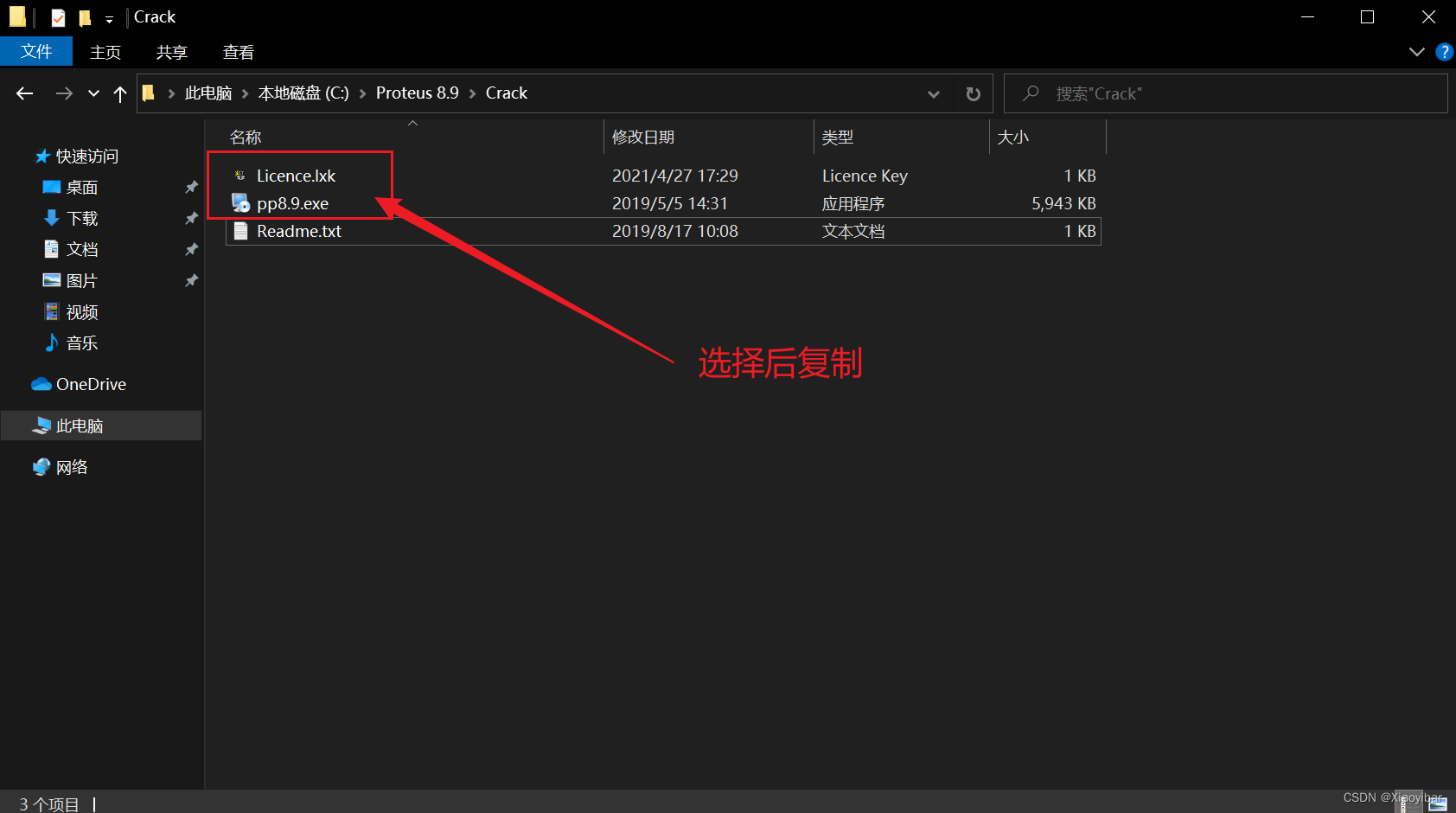This screenshot has height=813, width=1456.
Task: Open the 文件 menu tab
Action: 36,52
